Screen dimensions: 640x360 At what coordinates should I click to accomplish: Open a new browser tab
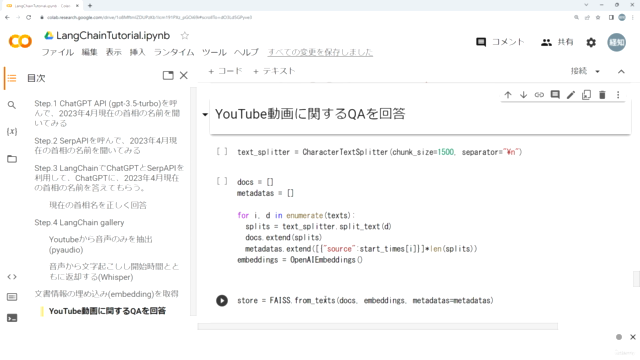click(90, 6)
